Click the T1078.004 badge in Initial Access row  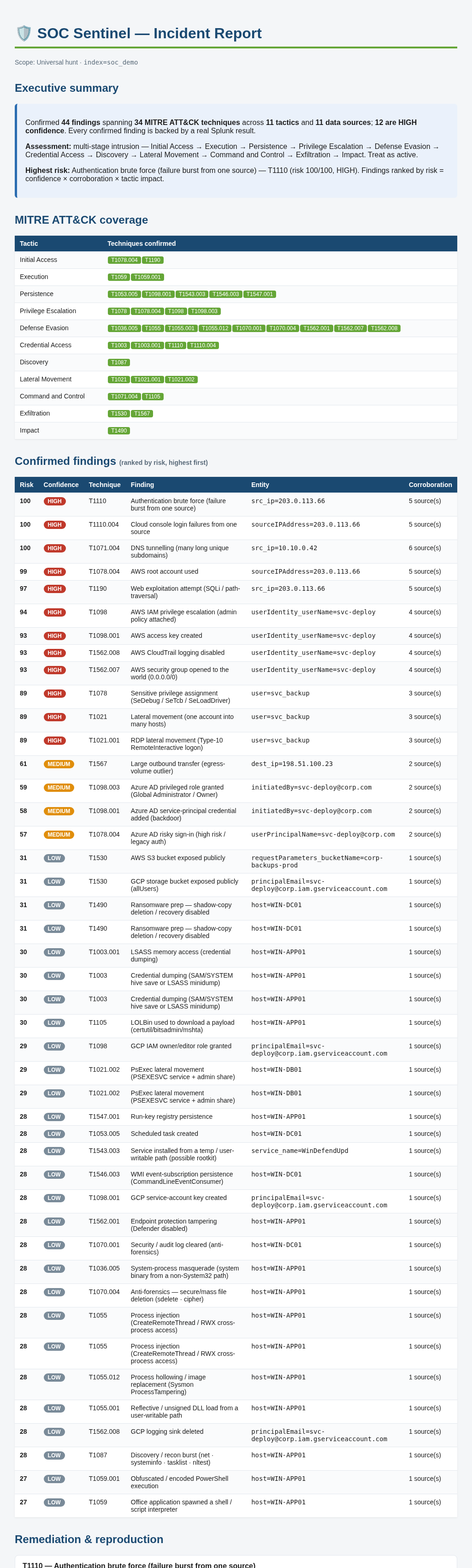click(124, 260)
